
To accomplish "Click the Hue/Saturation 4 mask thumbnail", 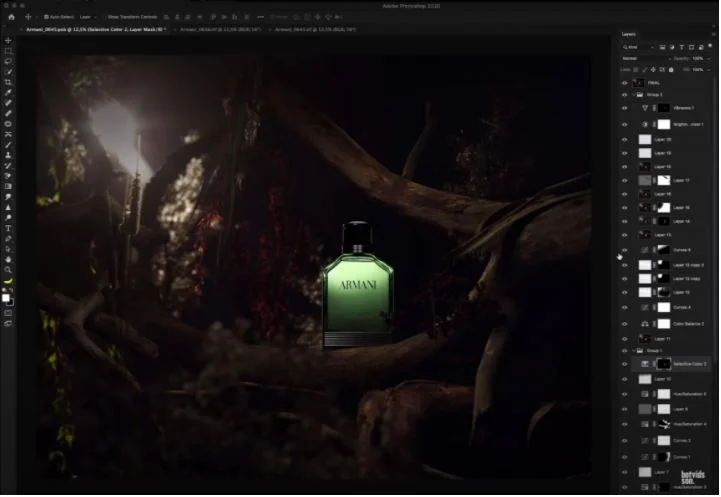I will point(664,424).
